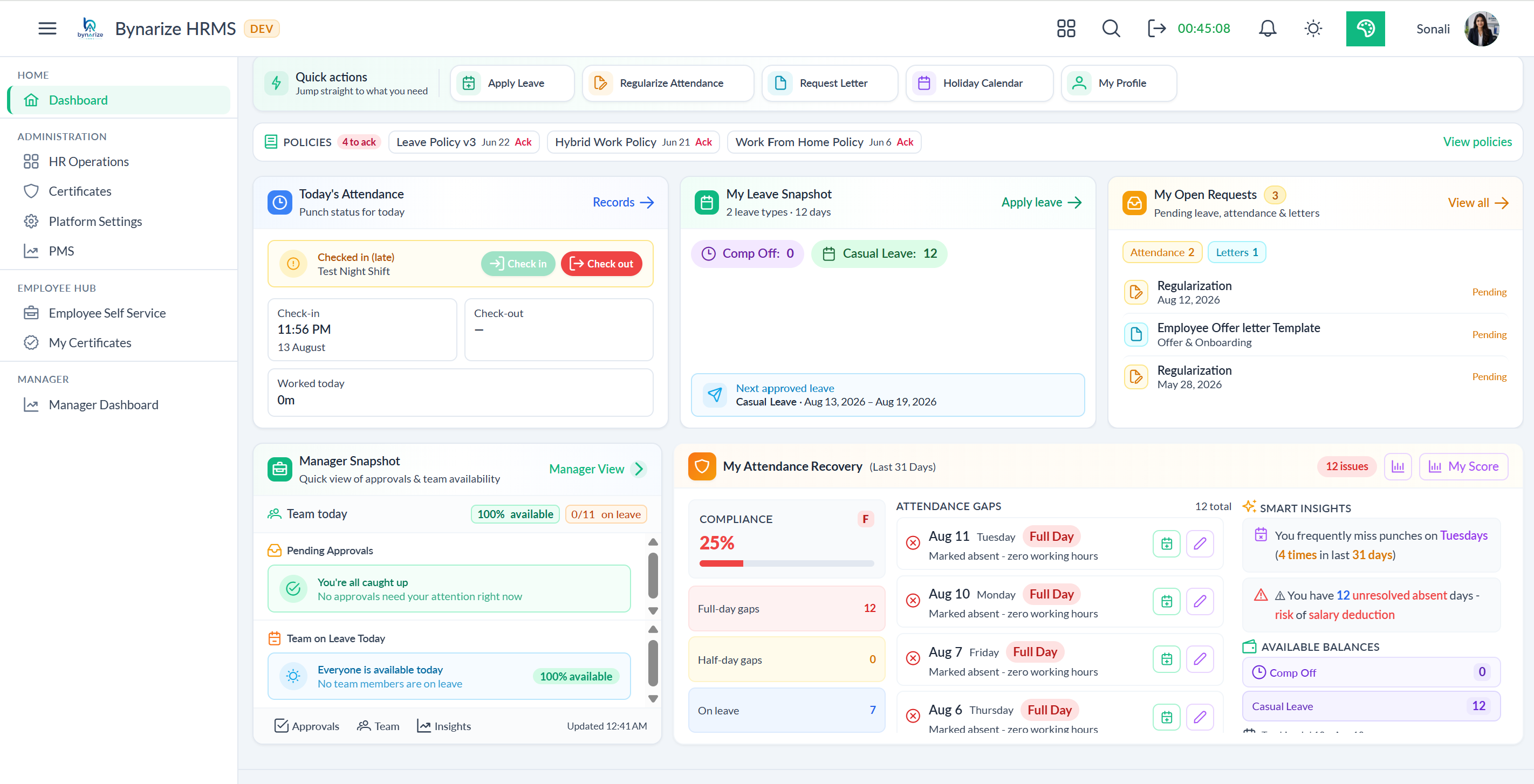Click the punch-out timer icon in header
1534x784 pixels.
pos(1156,28)
